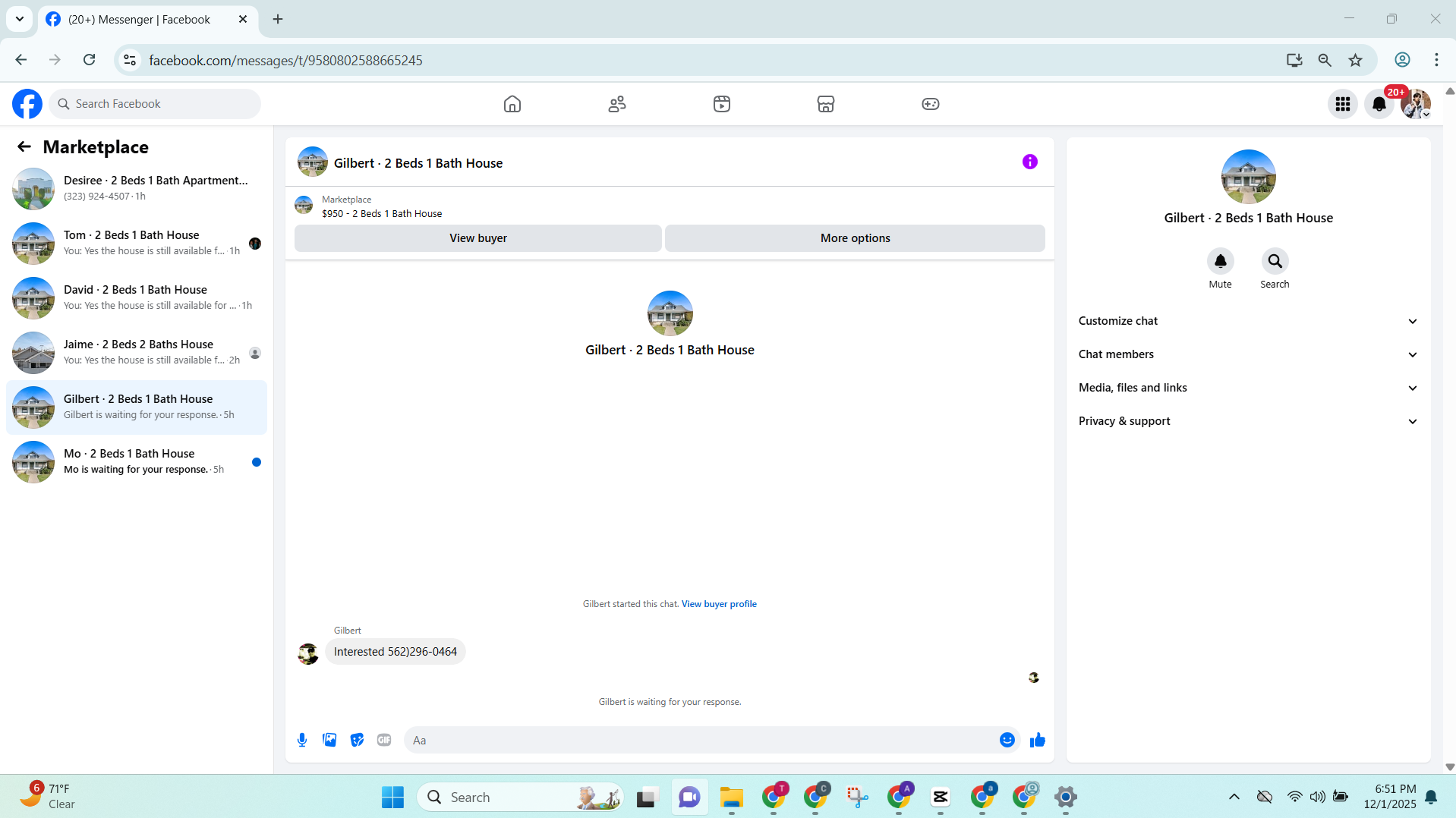Send a thumbs-up like

(x=1038, y=740)
